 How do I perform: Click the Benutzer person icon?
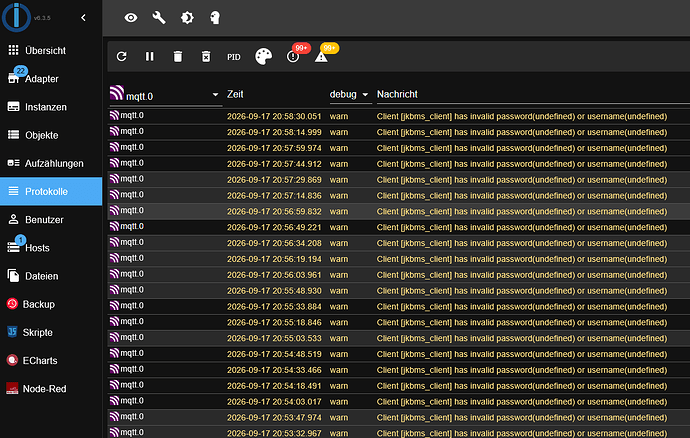[x=14, y=219]
